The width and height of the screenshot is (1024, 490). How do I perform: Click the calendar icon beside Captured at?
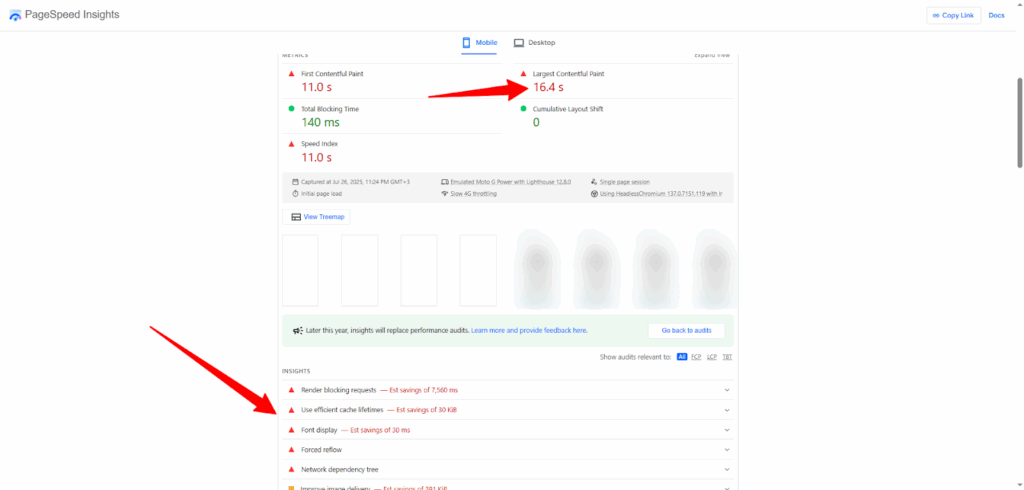point(295,182)
